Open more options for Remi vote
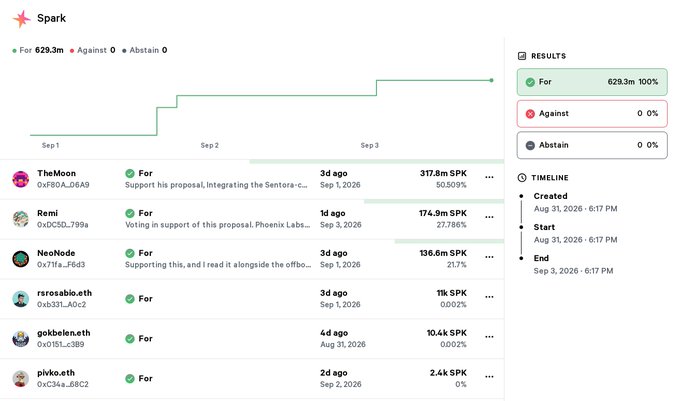This screenshot has height=401, width=680. click(489, 217)
